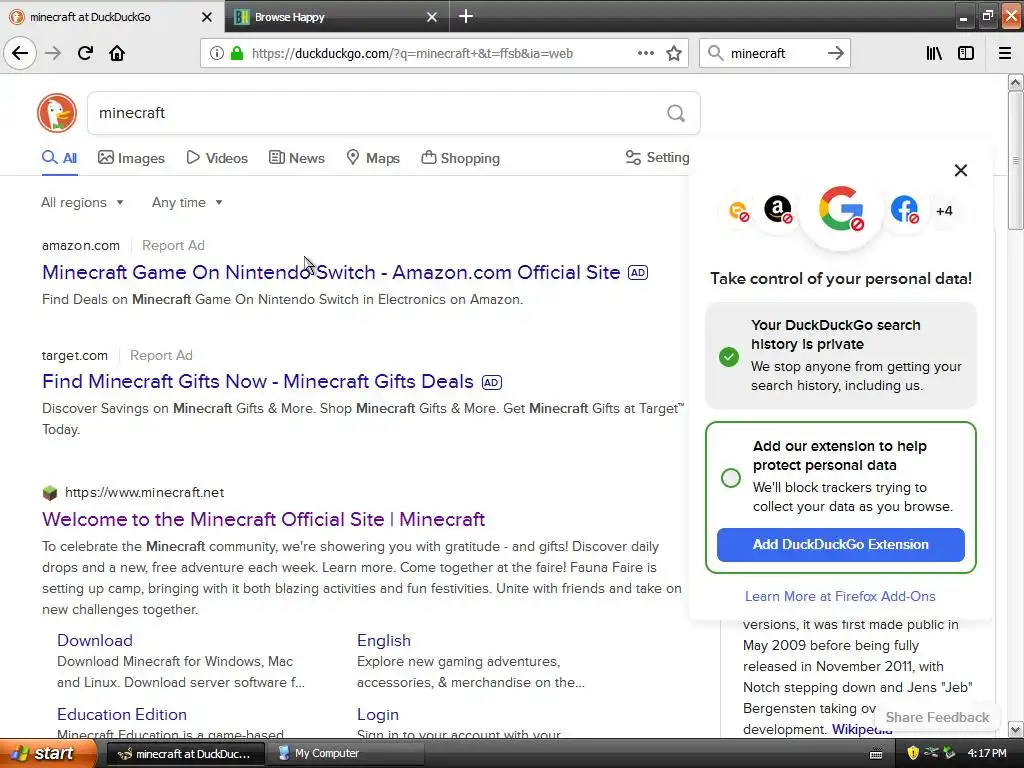Click Add DuckDuckGo Extension button
The height and width of the screenshot is (768, 1024).
(x=840, y=545)
